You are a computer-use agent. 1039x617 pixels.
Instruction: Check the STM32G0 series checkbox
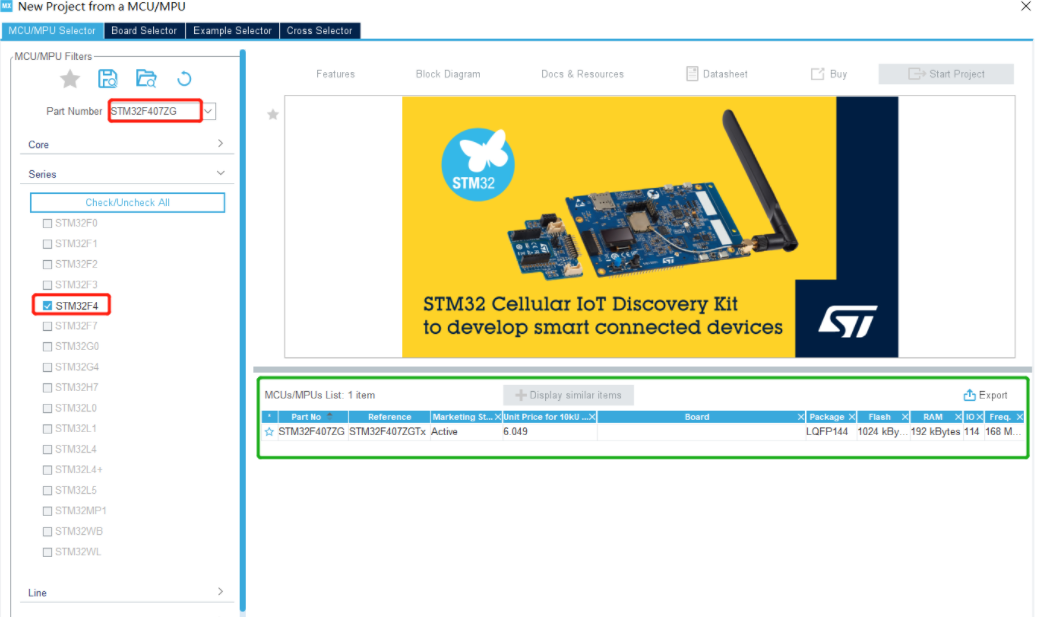[x=47, y=347]
